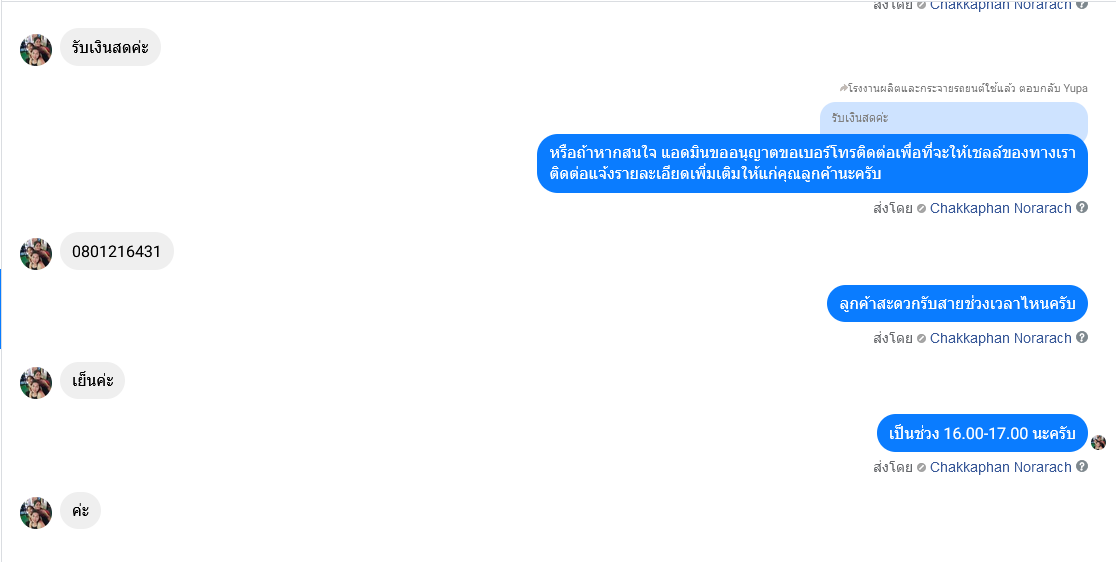Select the ลูกค้าสะดวกรับสายช่วงเวลาไหนครับ message bubble
This screenshot has height=562, width=1116.
coord(957,304)
